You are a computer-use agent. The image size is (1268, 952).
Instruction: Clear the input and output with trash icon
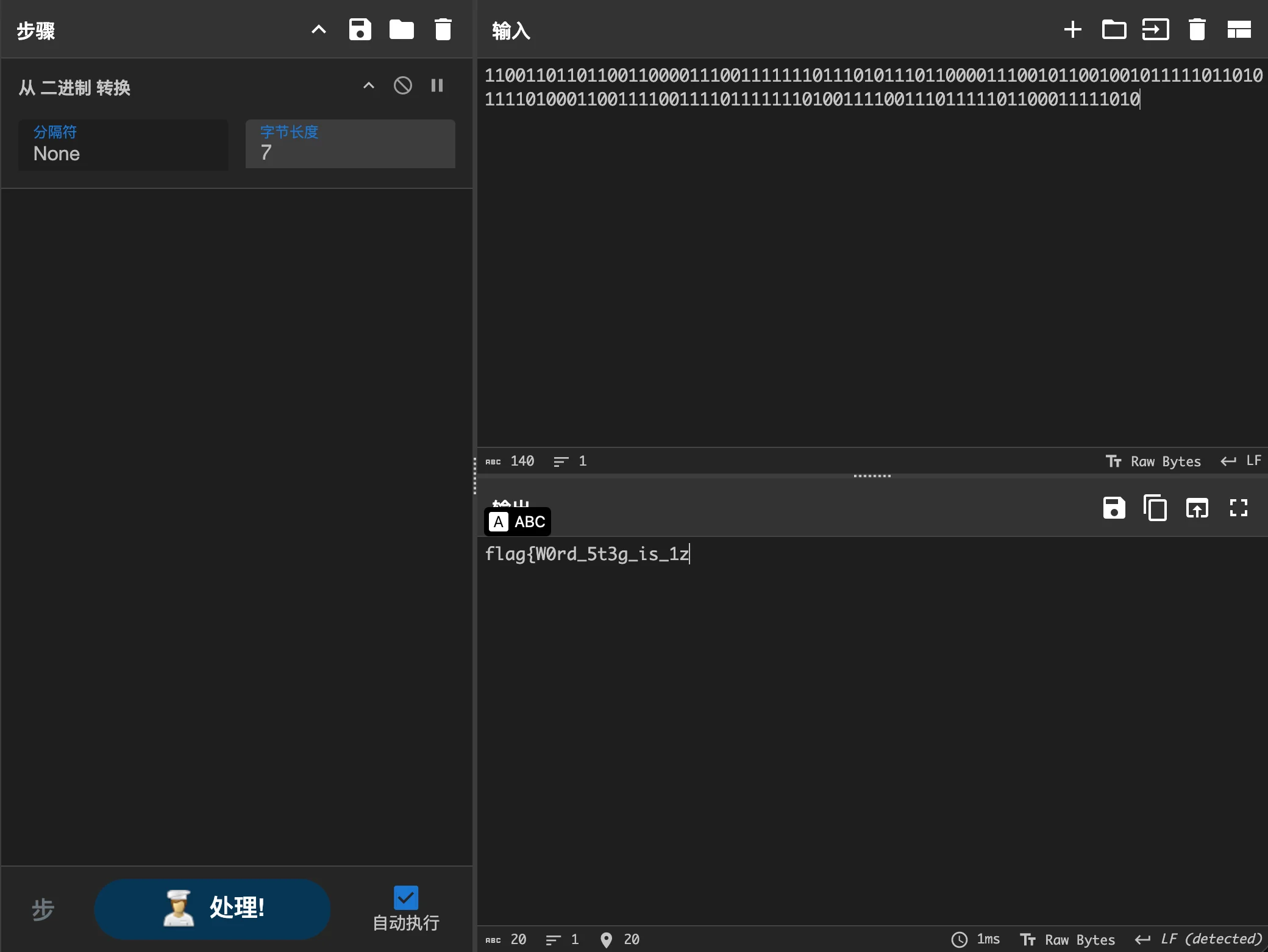1197,29
